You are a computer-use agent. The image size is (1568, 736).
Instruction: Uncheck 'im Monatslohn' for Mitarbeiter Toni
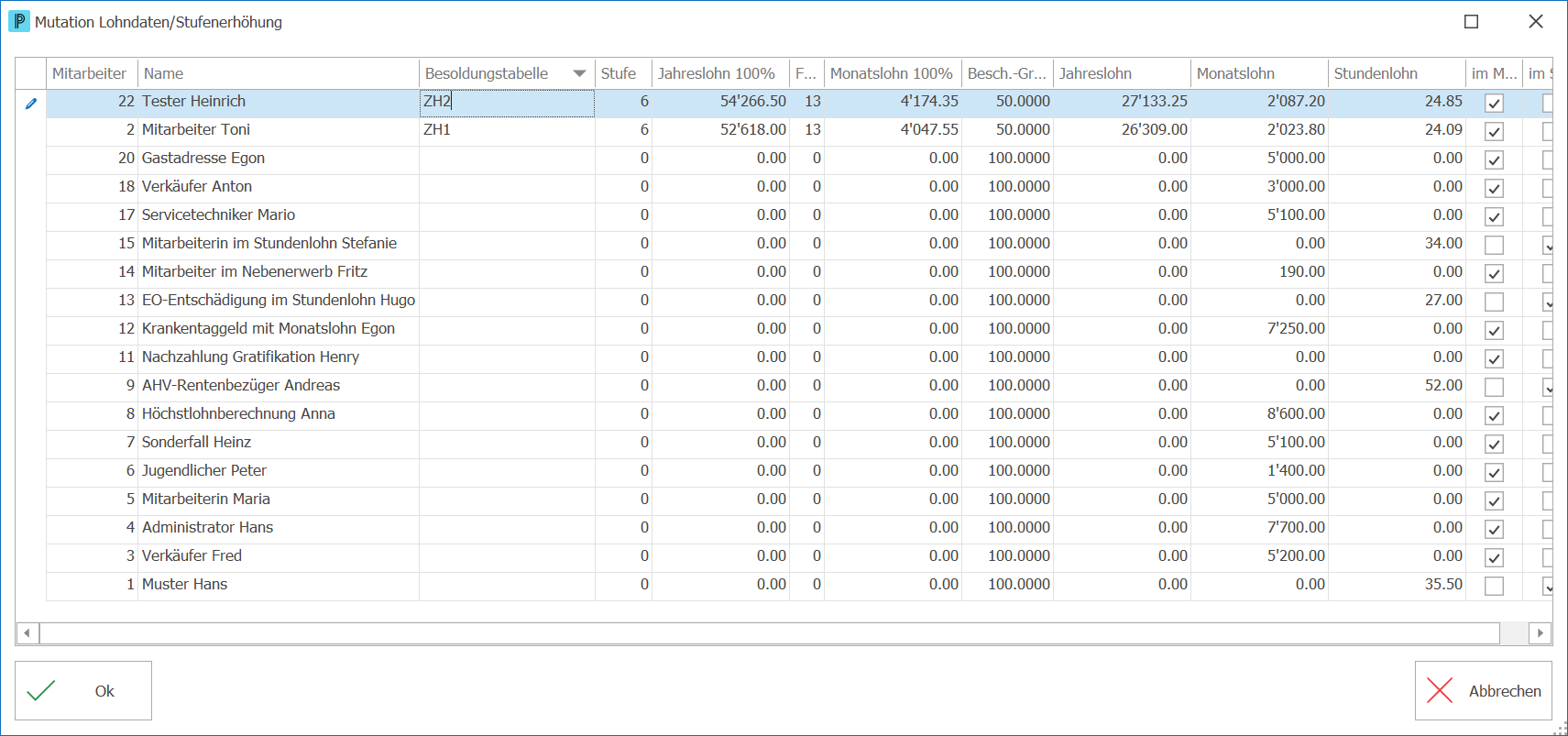pos(1494,132)
